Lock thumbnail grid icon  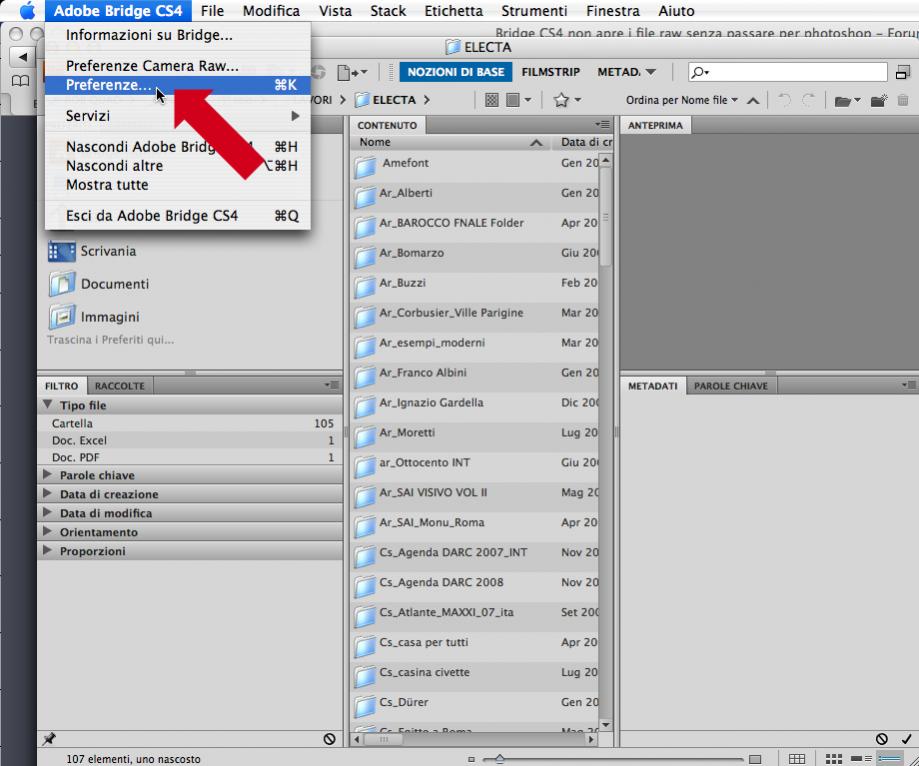tap(797, 759)
